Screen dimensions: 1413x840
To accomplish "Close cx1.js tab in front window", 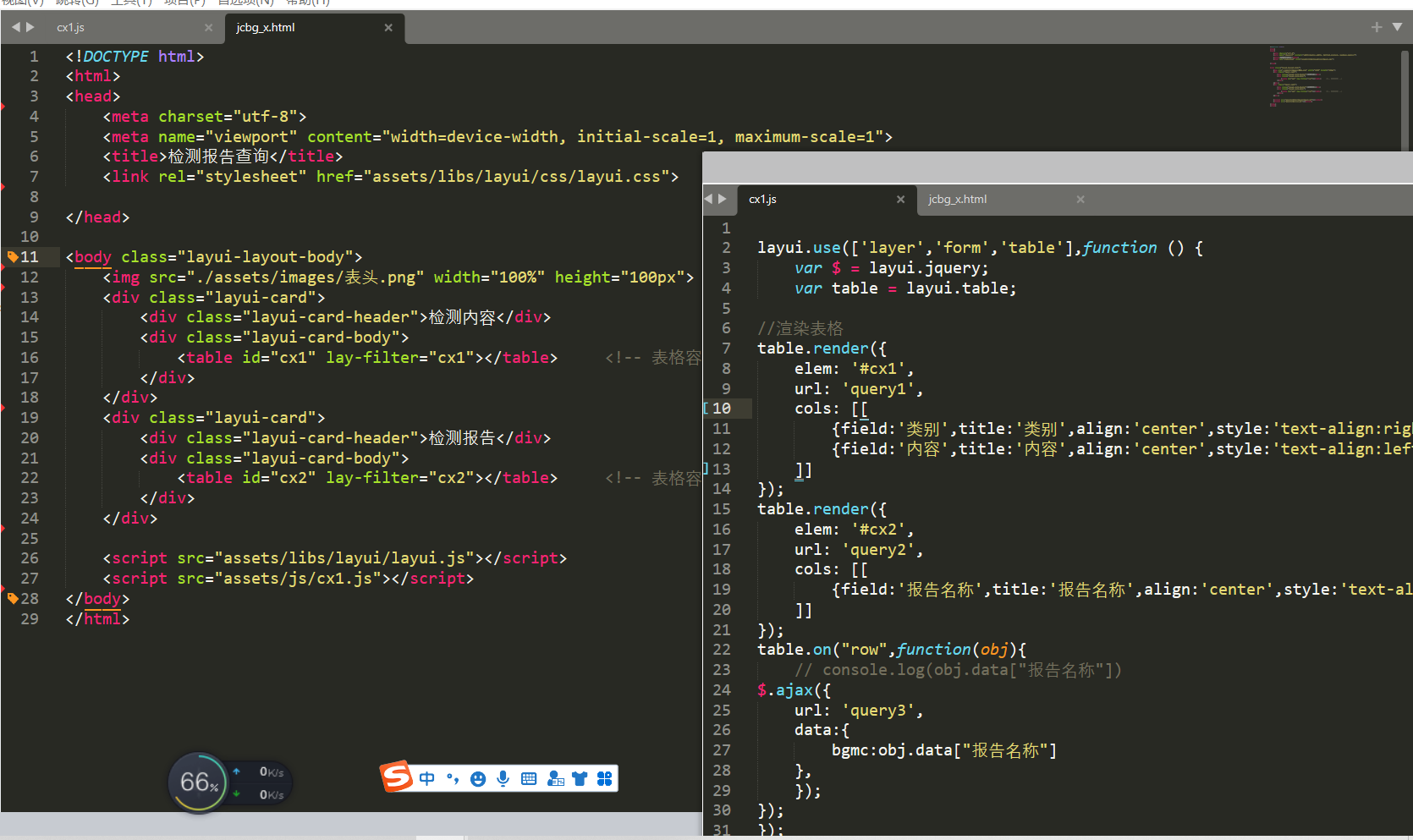I will click(x=900, y=199).
